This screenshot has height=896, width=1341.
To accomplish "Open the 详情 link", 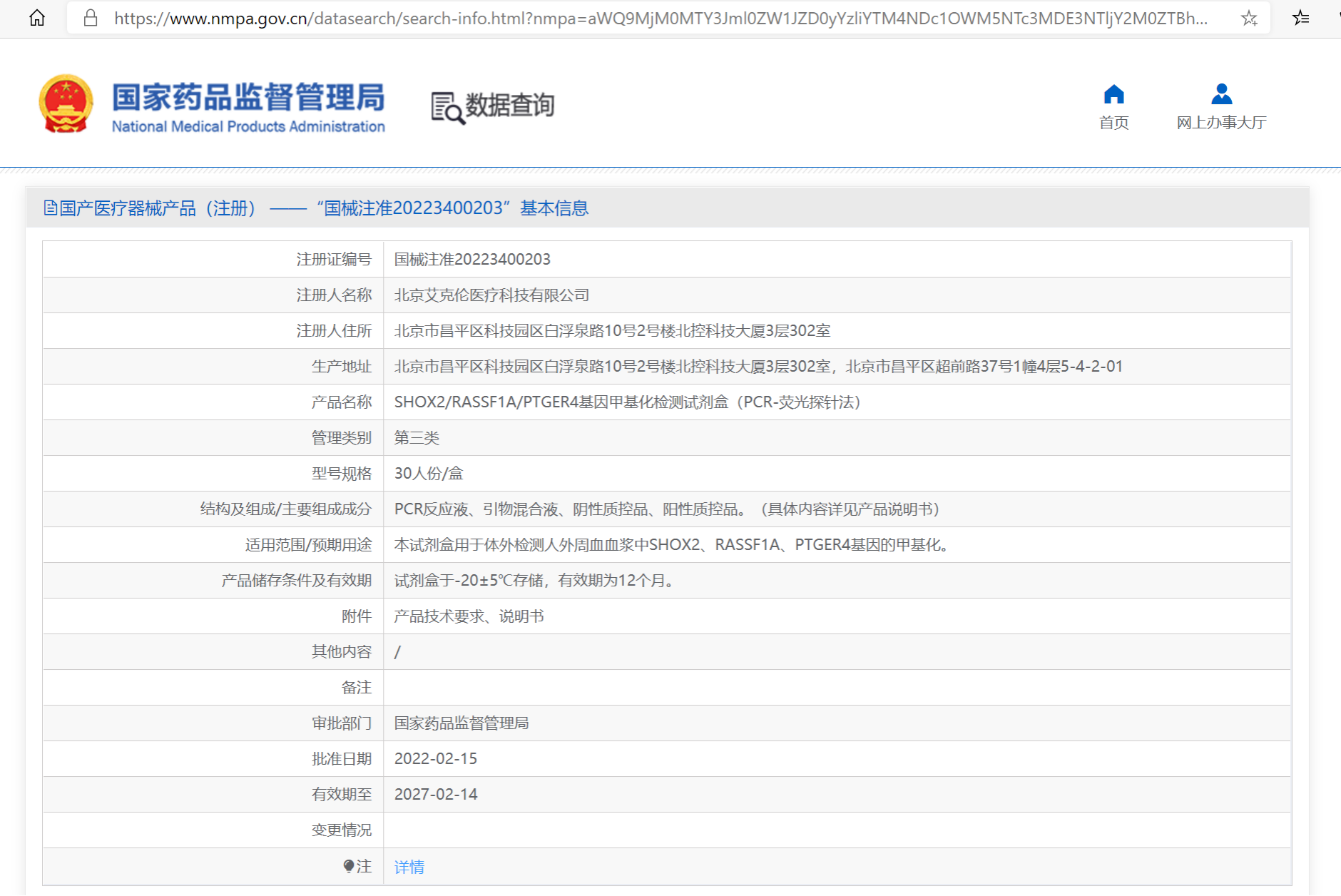I will point(409,867).
